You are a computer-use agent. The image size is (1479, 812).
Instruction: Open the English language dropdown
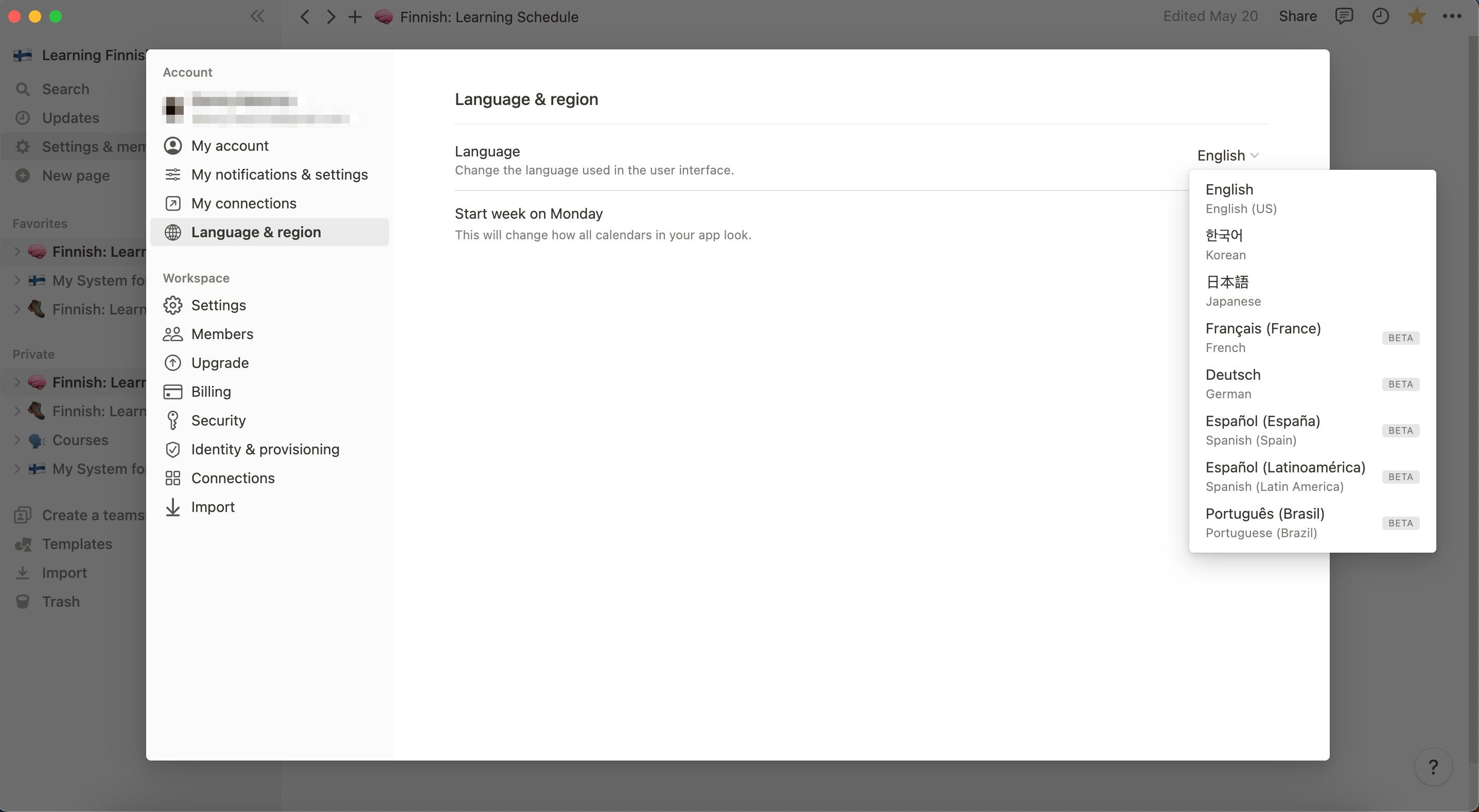[x=1227, y=155]
